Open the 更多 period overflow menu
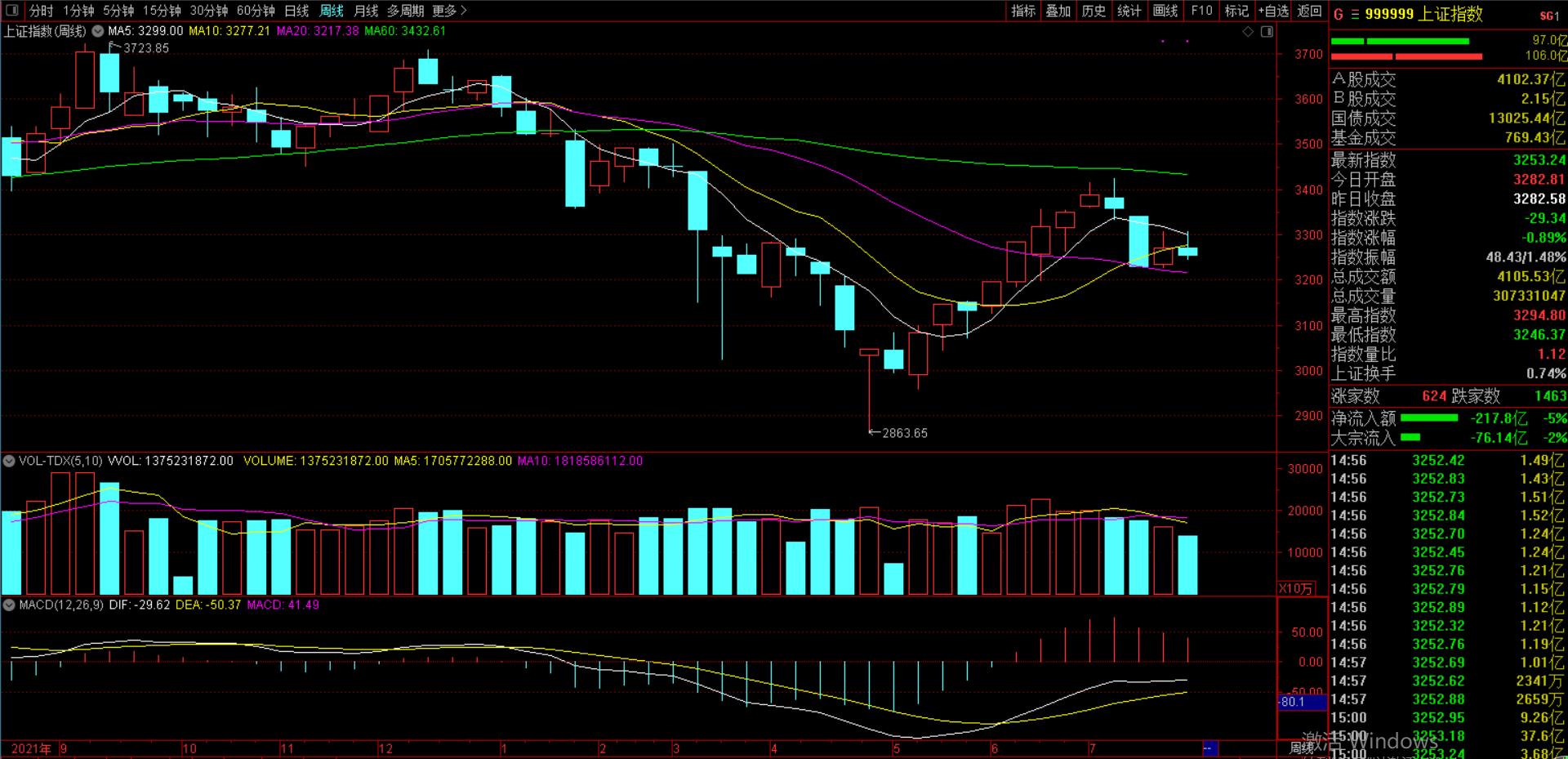Viewport: 1568px width, 759px height. click(x=449, y=11)
